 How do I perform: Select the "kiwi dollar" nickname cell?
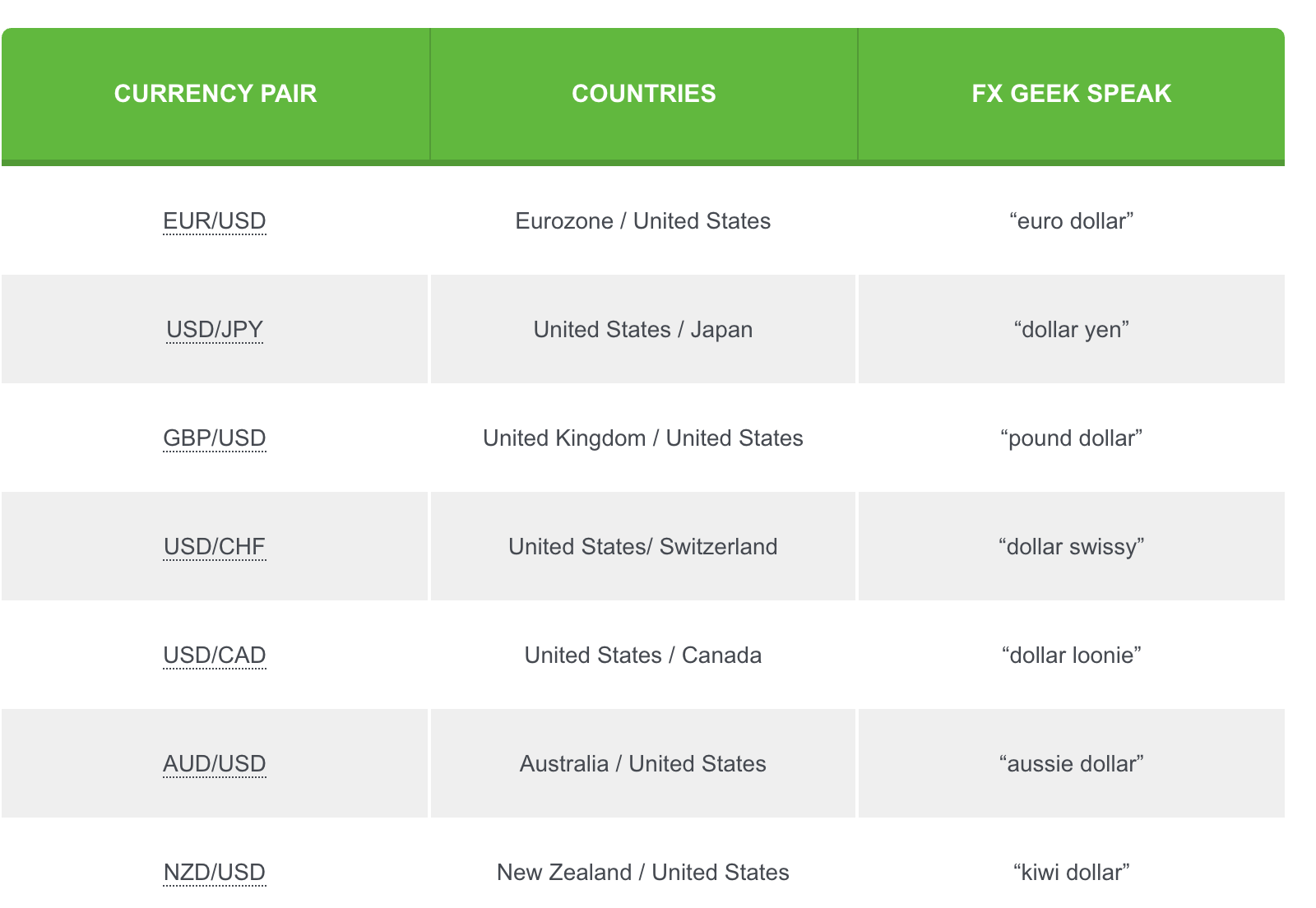[x=1072, y=873]
